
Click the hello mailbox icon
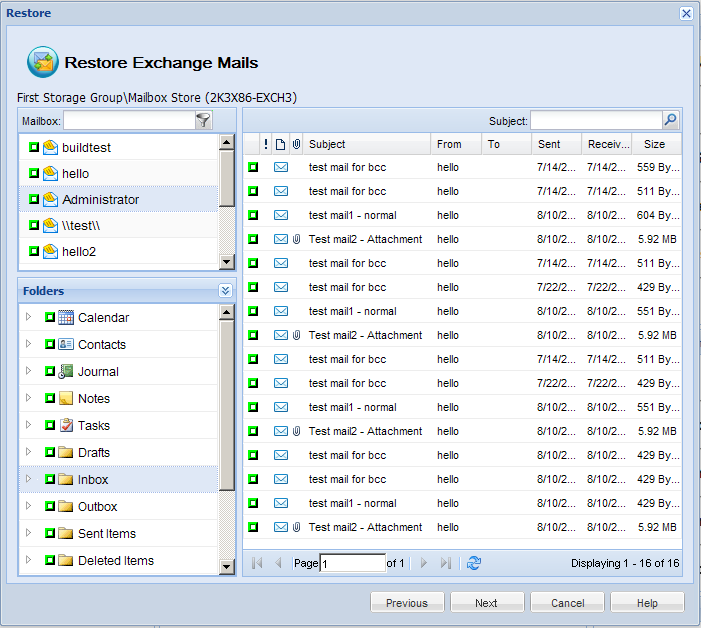point(51,173)
